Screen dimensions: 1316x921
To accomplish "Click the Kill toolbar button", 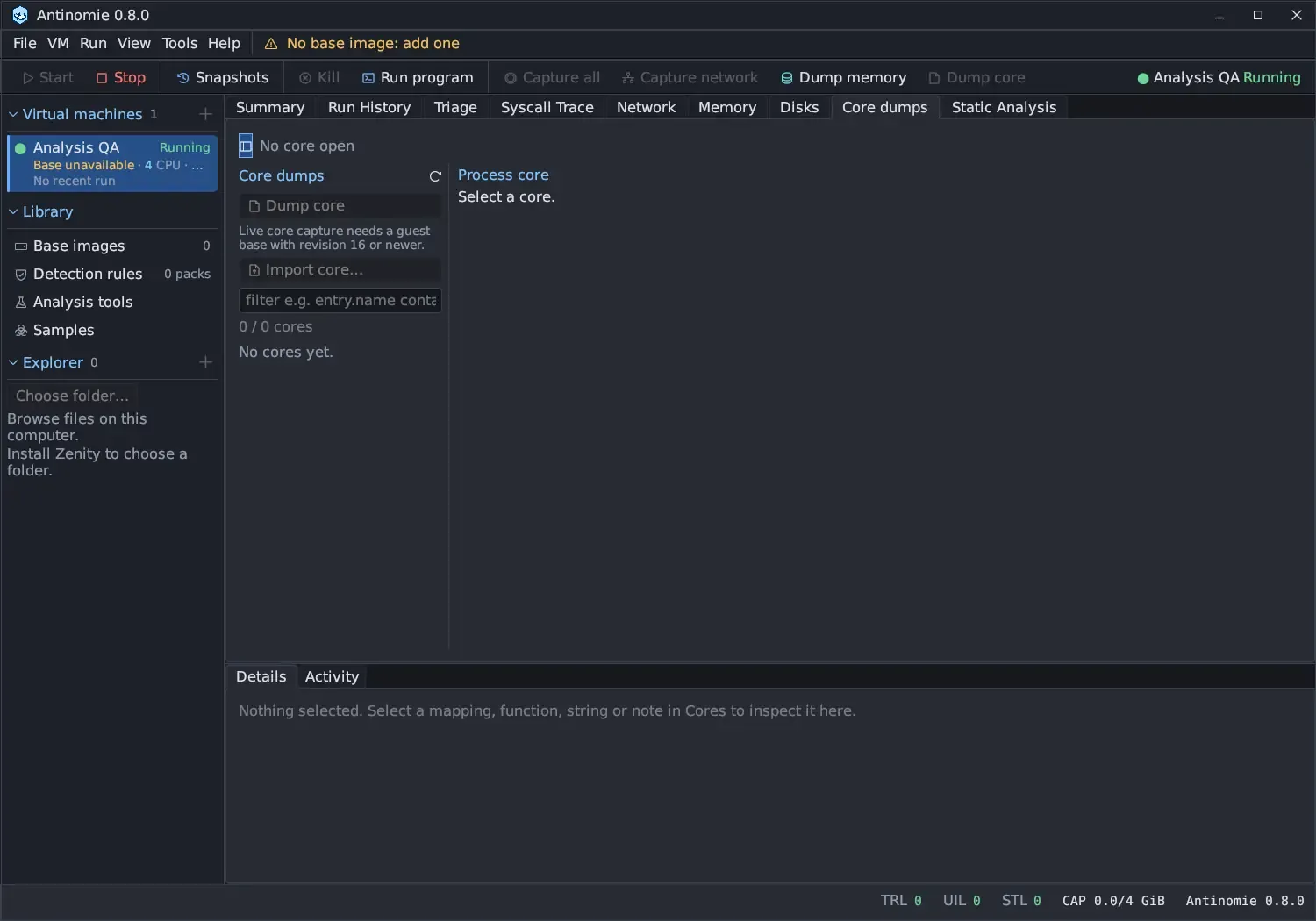I will tap(319, 77).
